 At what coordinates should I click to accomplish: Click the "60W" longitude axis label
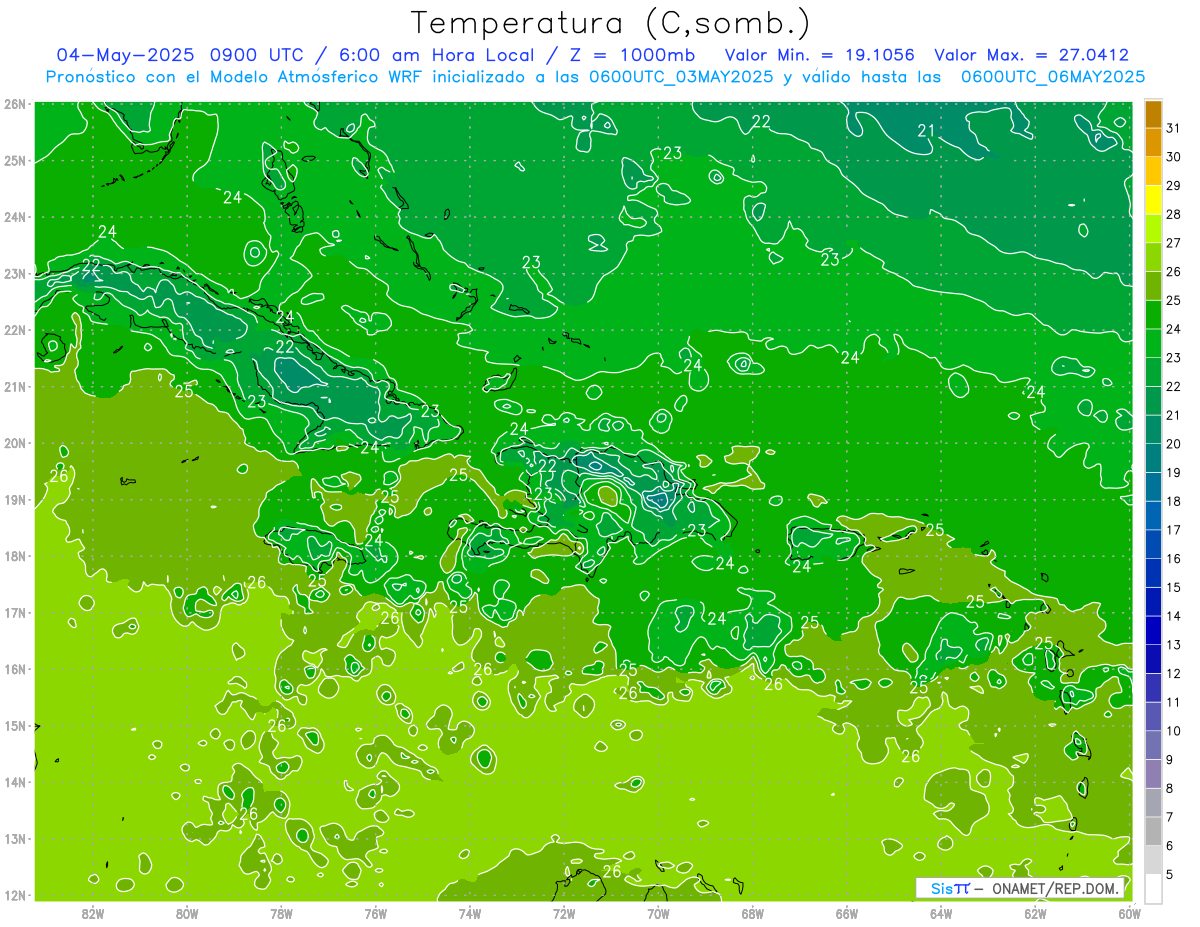(1130, 914)
